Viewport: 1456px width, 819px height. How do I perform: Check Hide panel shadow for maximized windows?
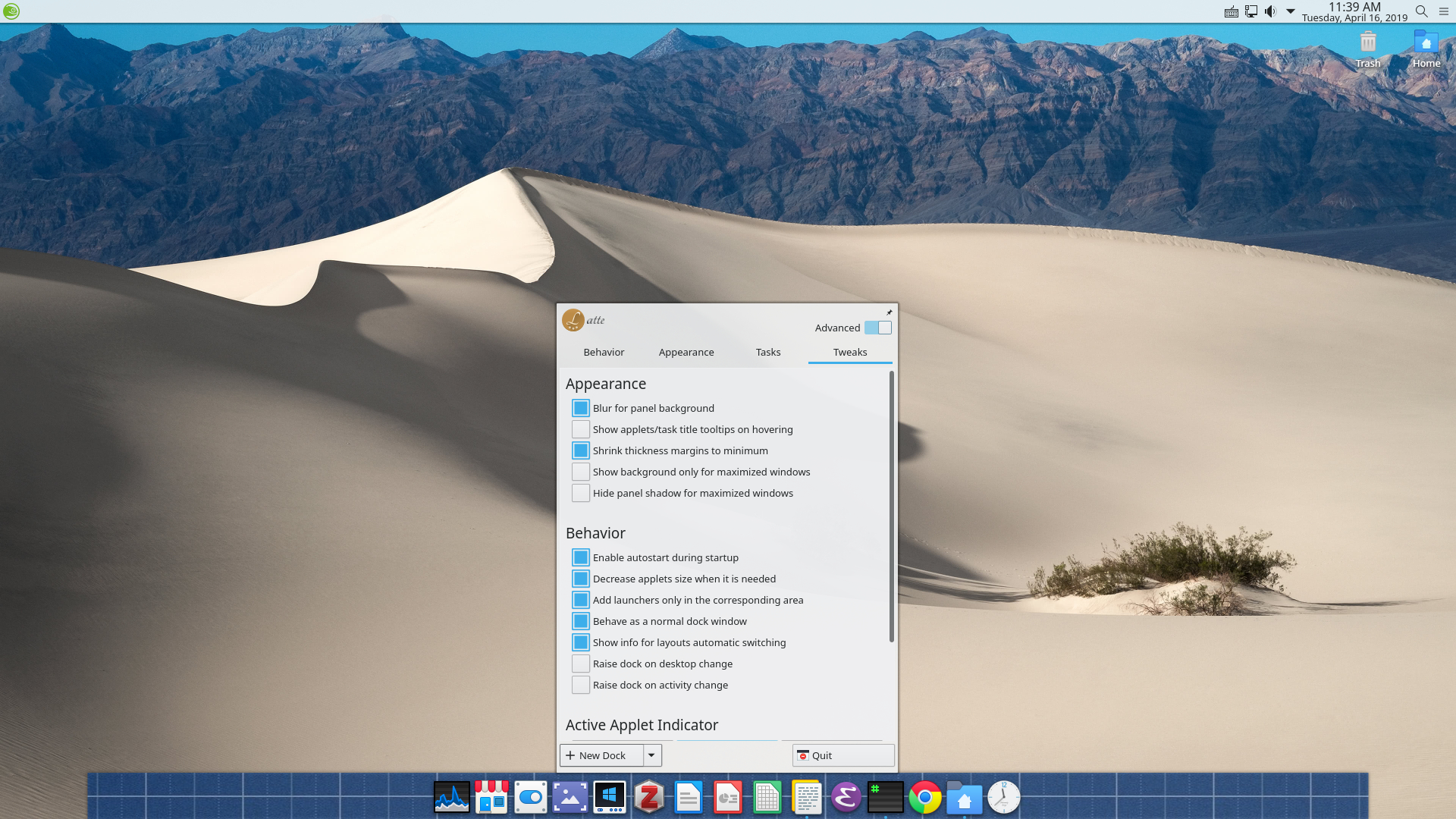tap(581, 493)
